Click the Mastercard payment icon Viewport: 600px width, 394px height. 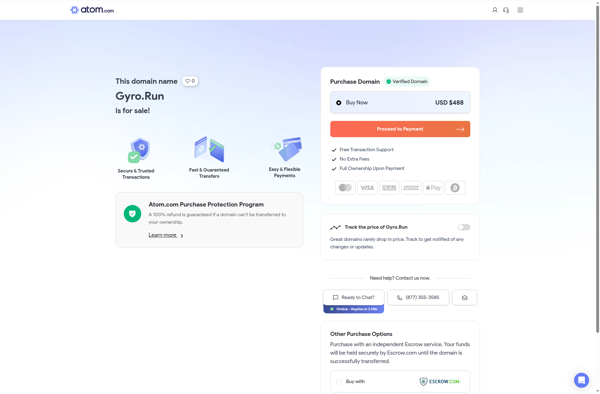coord(345,188)
